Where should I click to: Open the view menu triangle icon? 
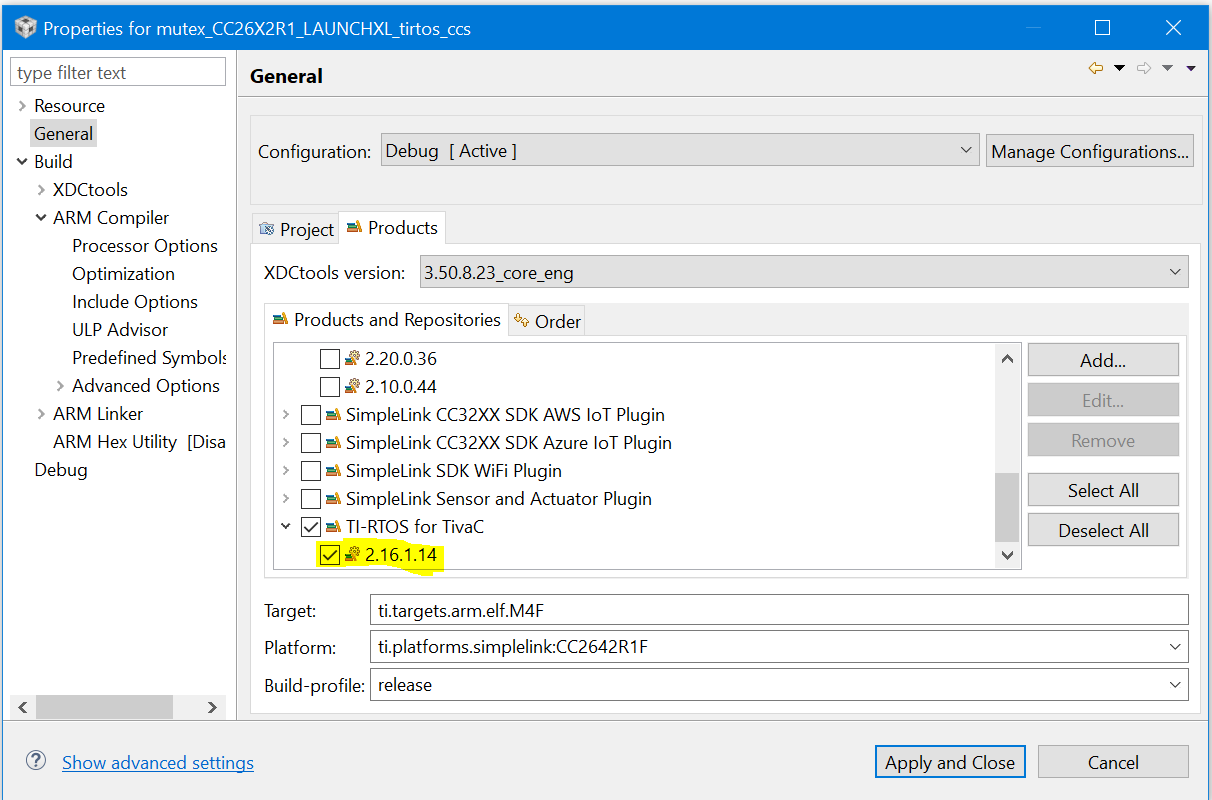point(1191,68)
